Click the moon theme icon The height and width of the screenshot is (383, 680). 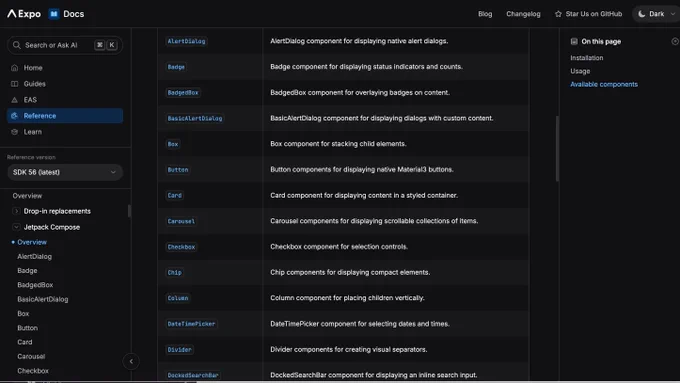tap(642, 14)
